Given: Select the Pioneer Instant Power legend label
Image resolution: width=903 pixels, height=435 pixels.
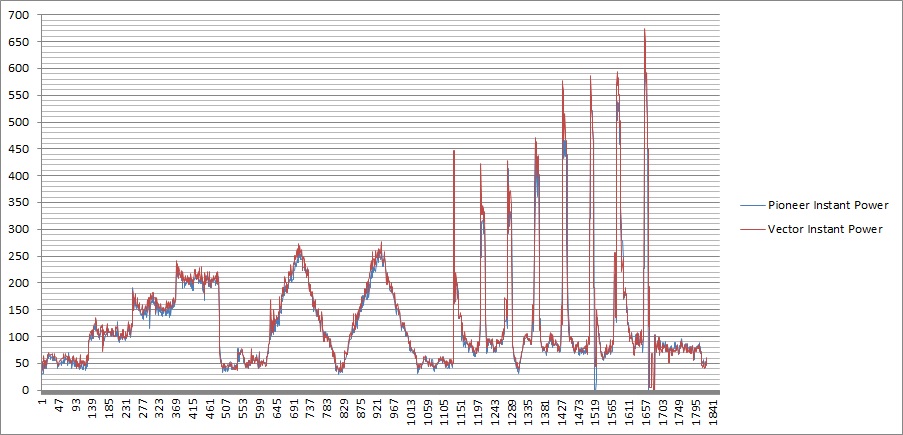Looking at the screenshot, I should point(828,205).
